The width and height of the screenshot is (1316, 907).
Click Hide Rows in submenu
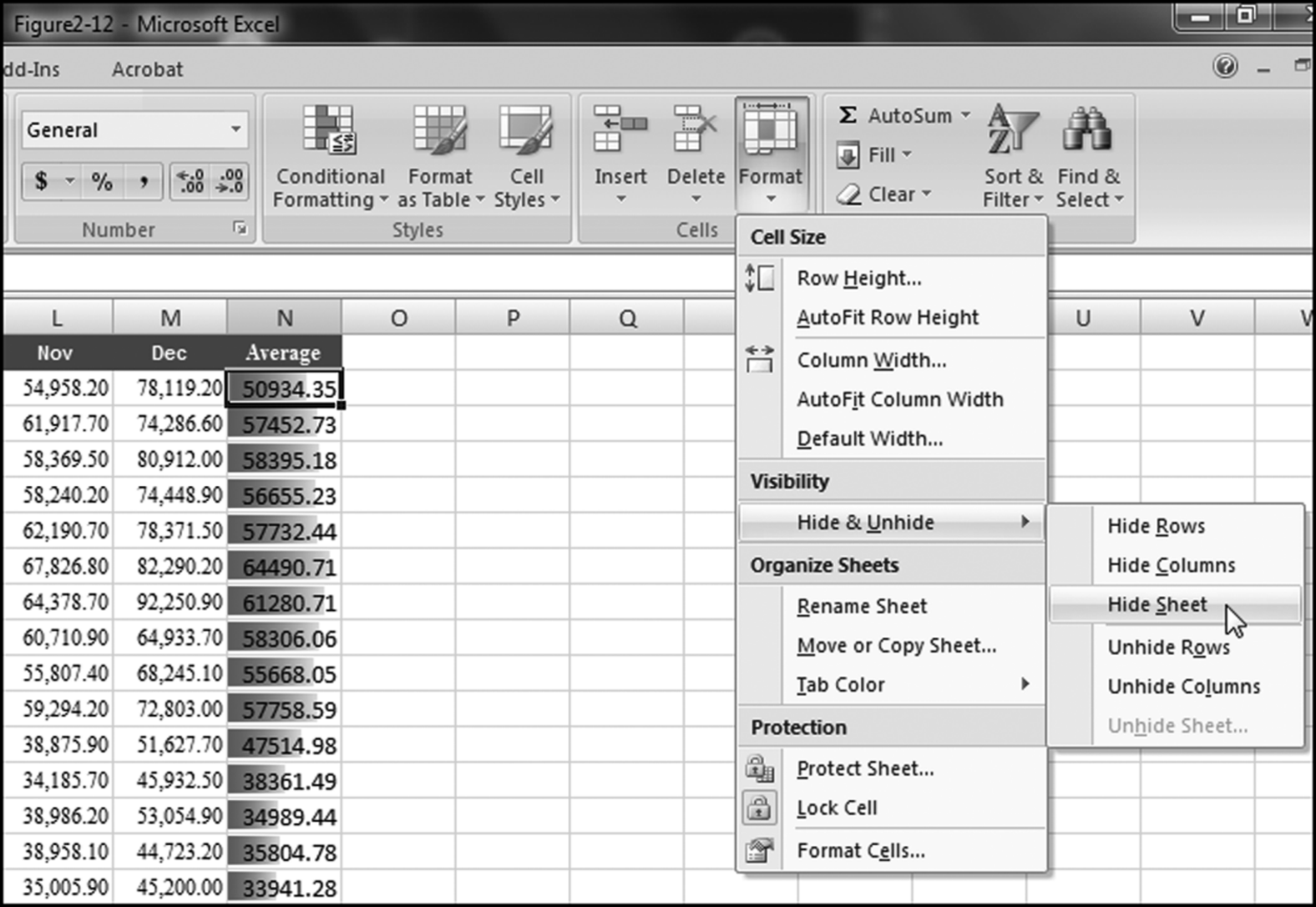pyautogui.click(x=1175, y=526)
